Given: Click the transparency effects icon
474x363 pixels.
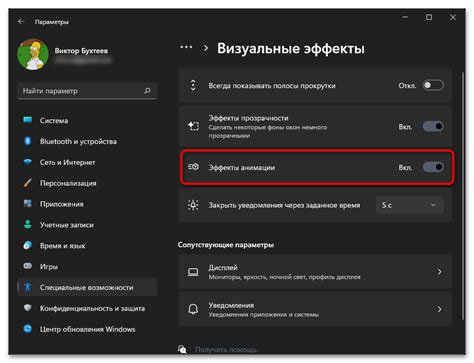Looking at the screenshot, I should [193, 126].
